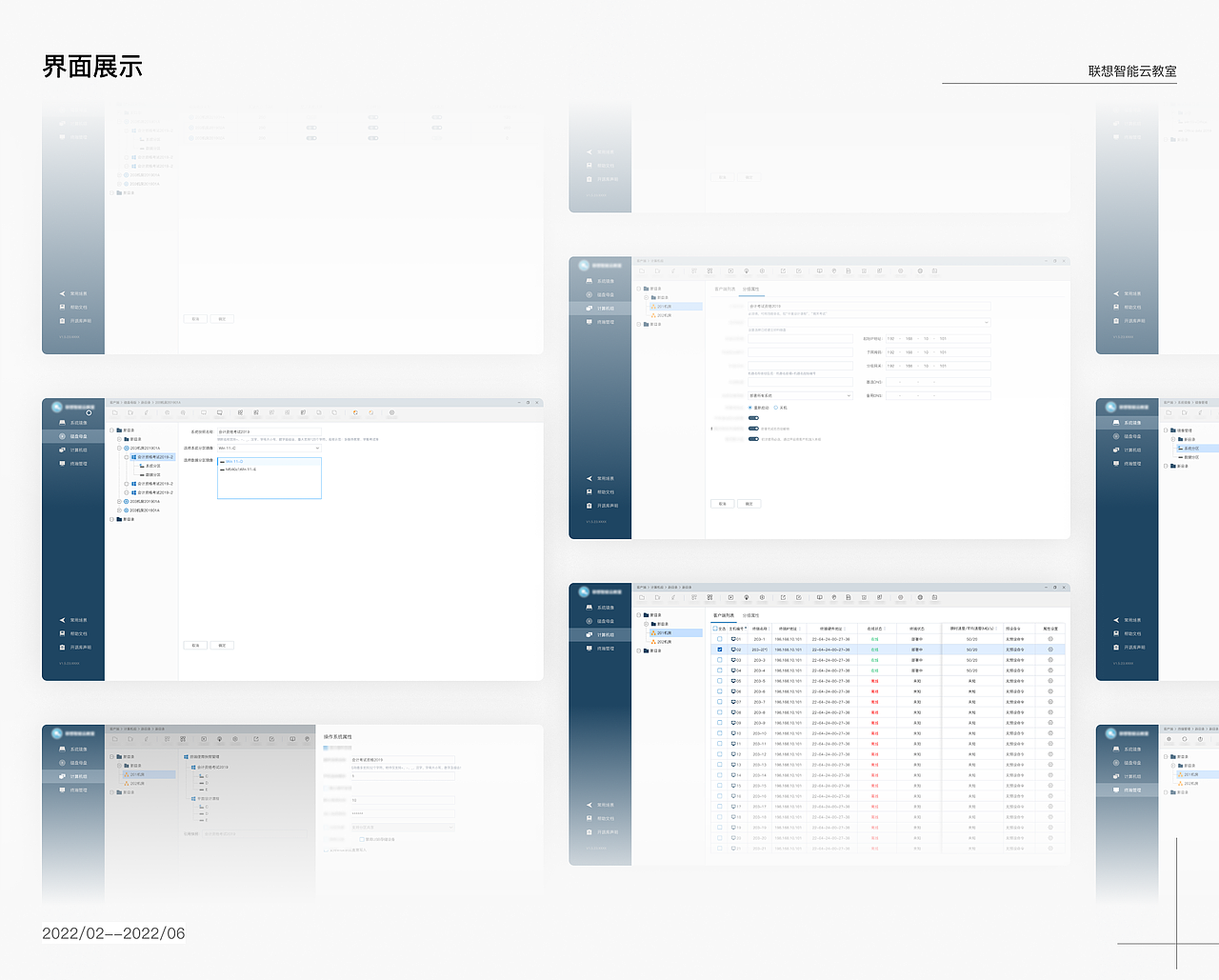Viewport: 1219px width, 980px height.
Task: Select 计算机组 in the client table window sidebar
Action: coord(600,634)
